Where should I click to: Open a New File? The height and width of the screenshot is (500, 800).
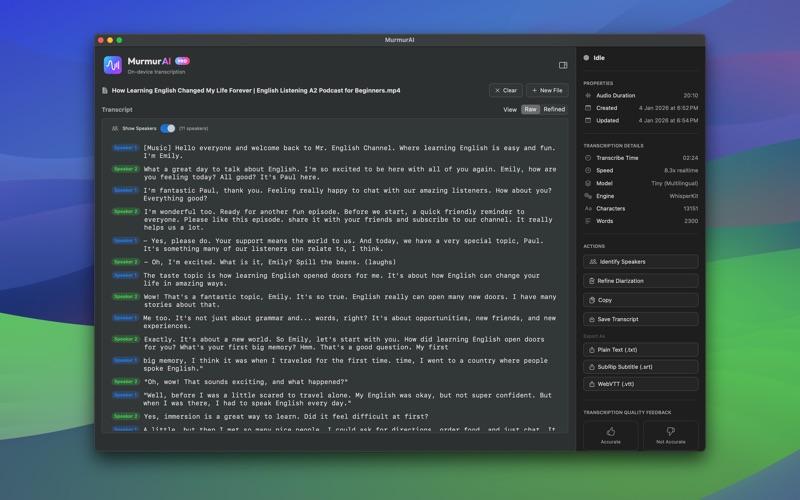click(x=547, y=90)
